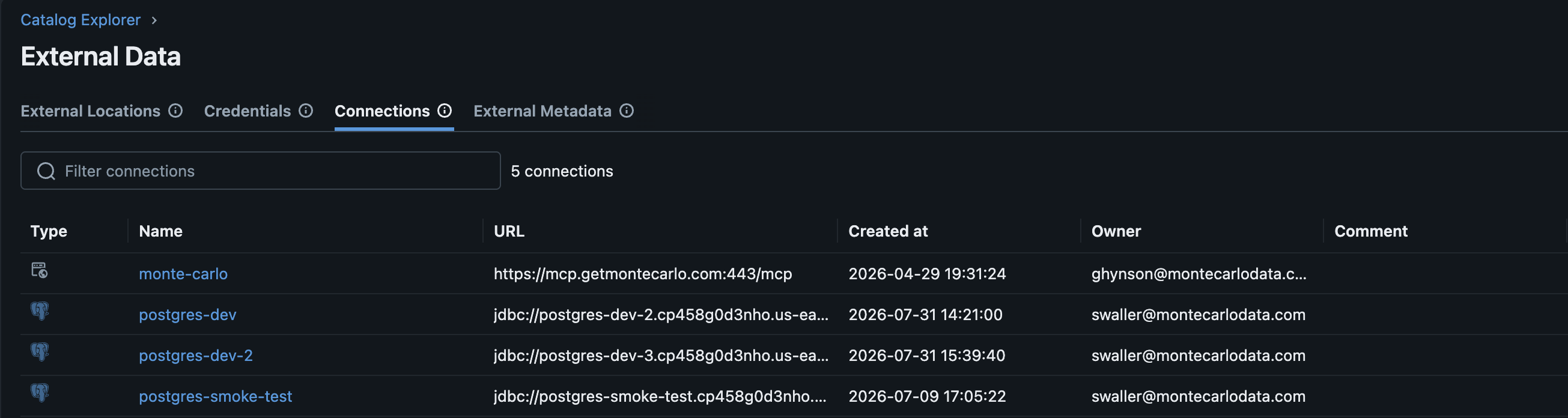
Task: Open the postgres-dev connection link
Action: pos(187,315)
